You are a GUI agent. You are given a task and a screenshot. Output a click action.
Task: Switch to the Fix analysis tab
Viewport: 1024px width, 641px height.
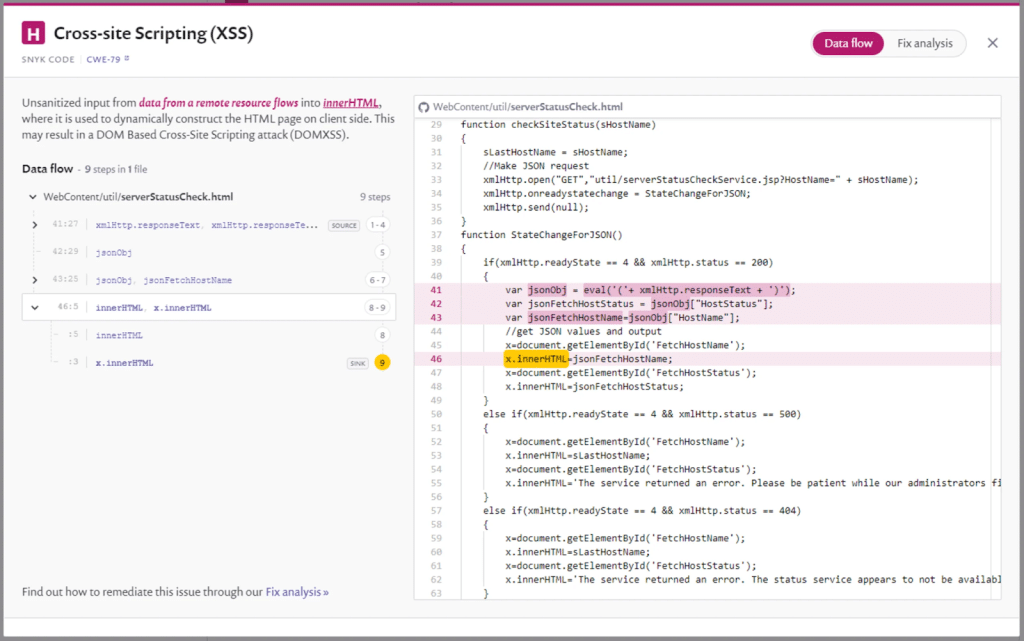click(x=925, y=43)
